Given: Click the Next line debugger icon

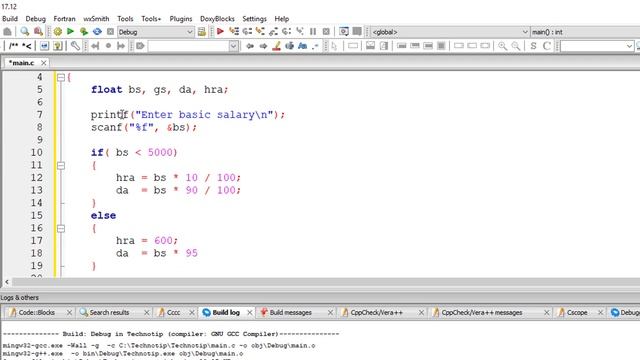Looking at the screenshot, I should [247, 31].
